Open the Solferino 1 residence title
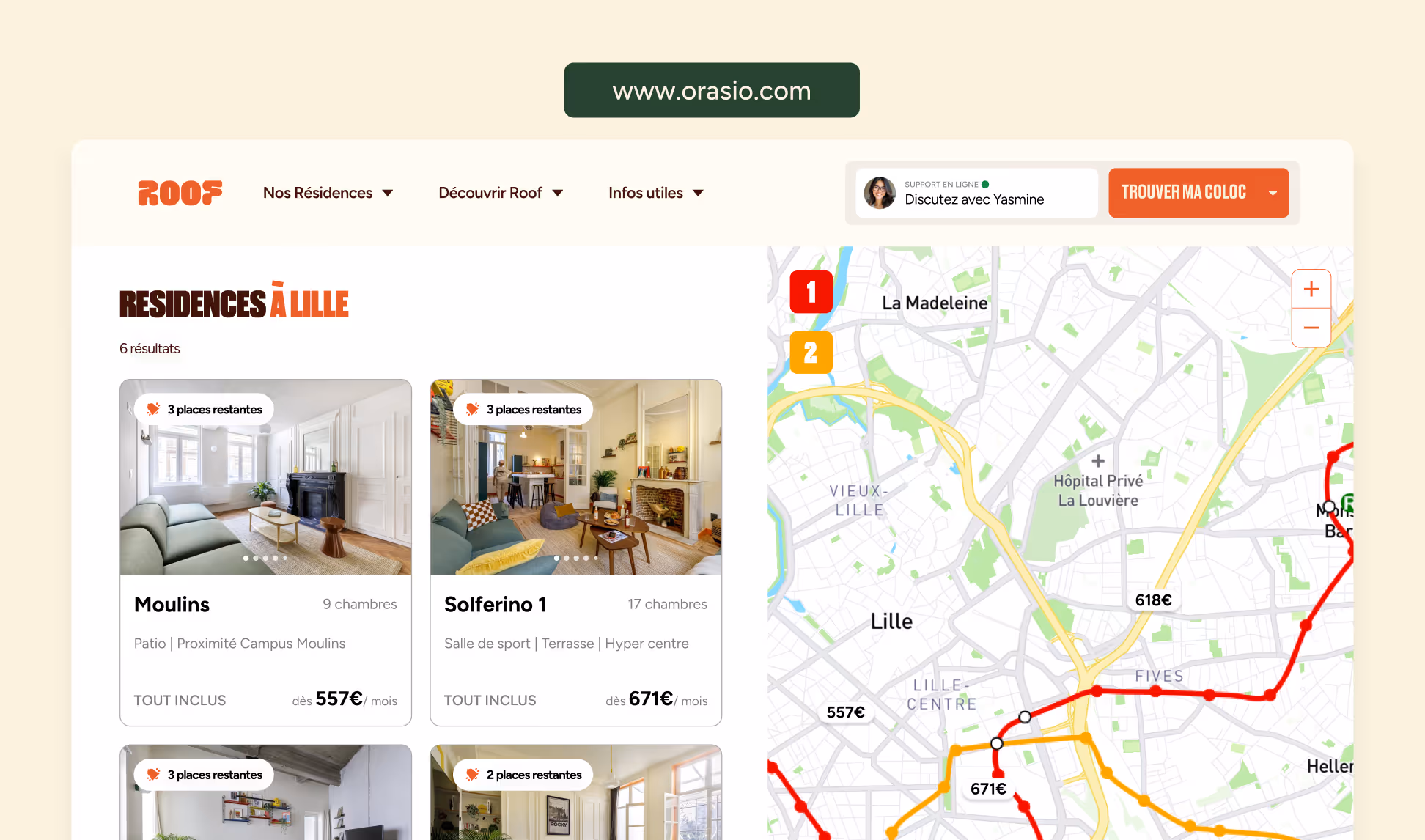1425x840 pixels. click(x=495, y=604)
